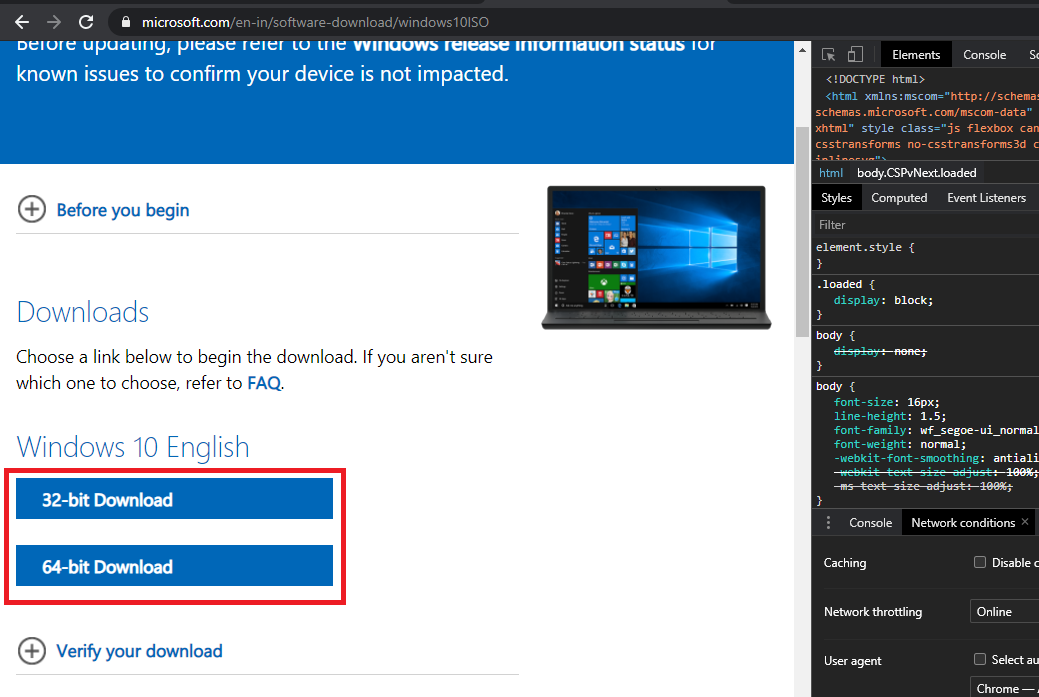
Task: Reload the Windows 10 ISO page
Action: tap(87, 21)
